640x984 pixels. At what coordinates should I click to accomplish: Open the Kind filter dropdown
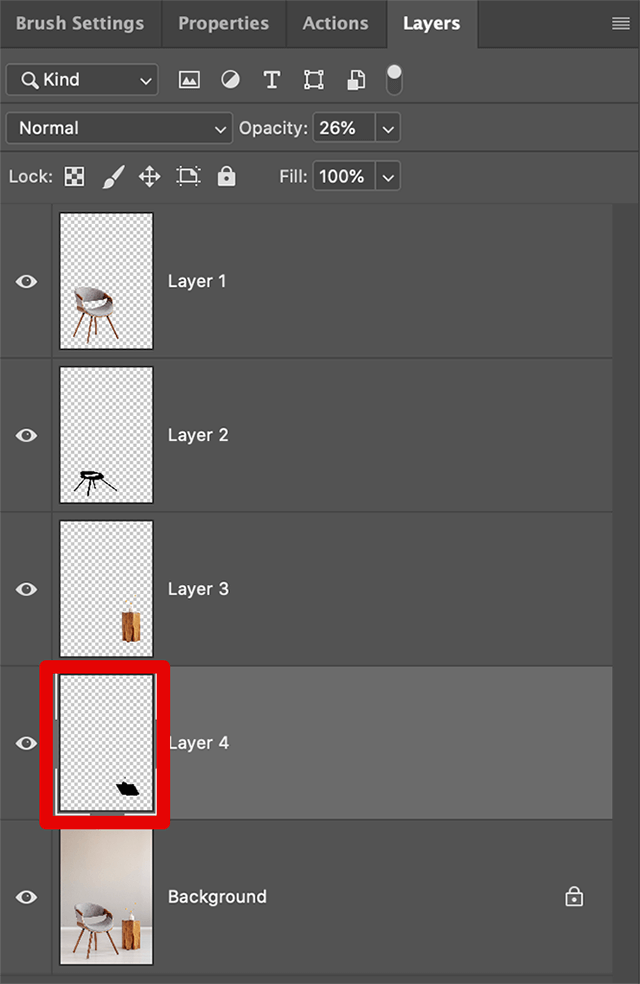click(x=81, y=79)
